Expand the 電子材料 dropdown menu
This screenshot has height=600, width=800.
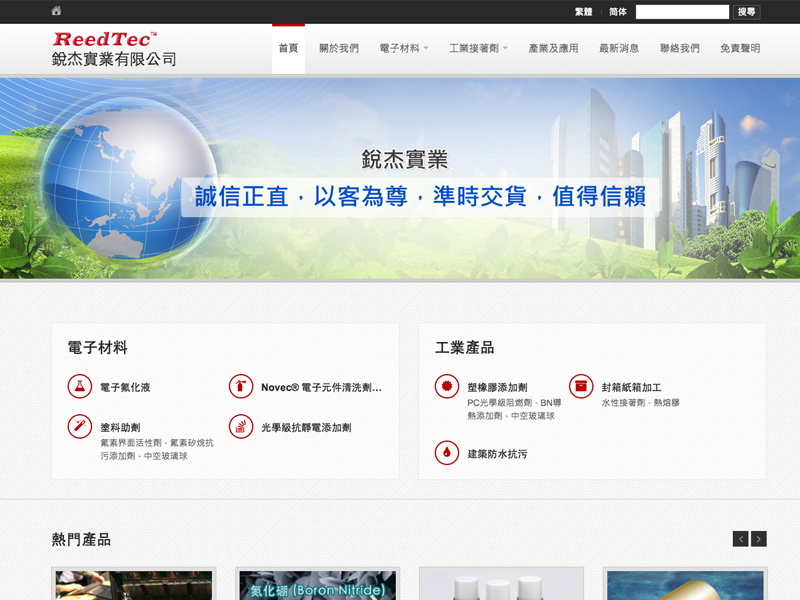pos(400,47)
